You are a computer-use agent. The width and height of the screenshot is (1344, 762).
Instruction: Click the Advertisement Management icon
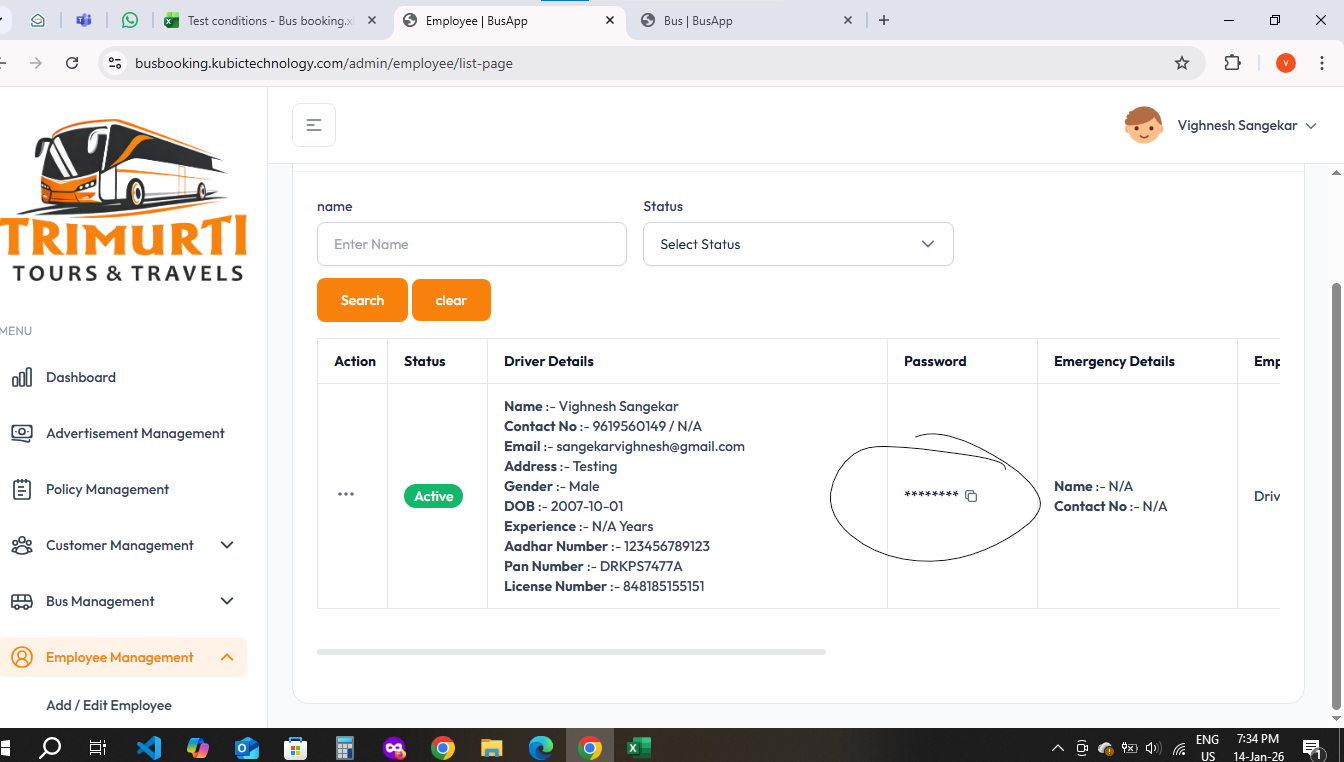[x=22, y=433]
